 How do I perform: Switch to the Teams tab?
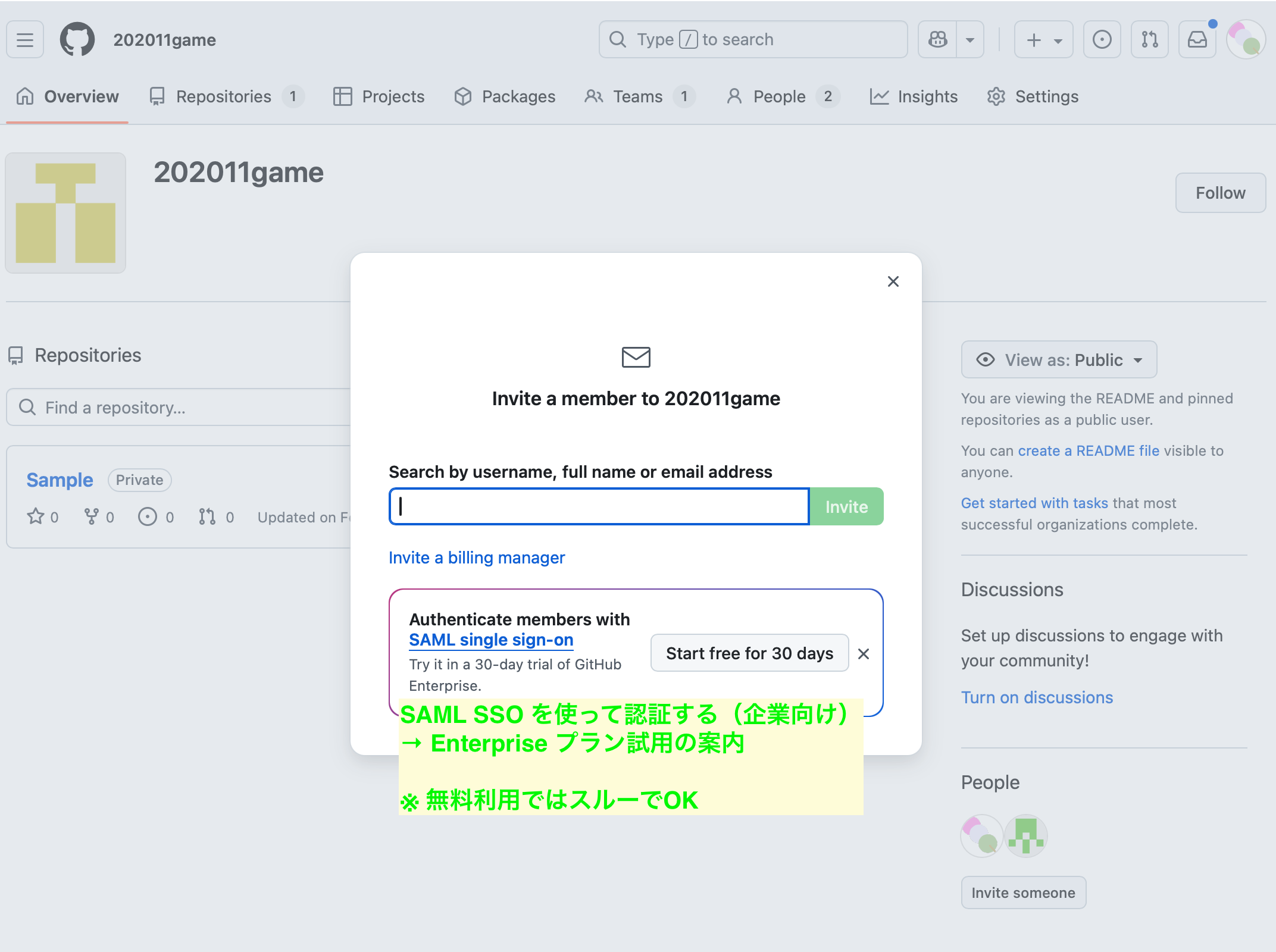point(637,96)
